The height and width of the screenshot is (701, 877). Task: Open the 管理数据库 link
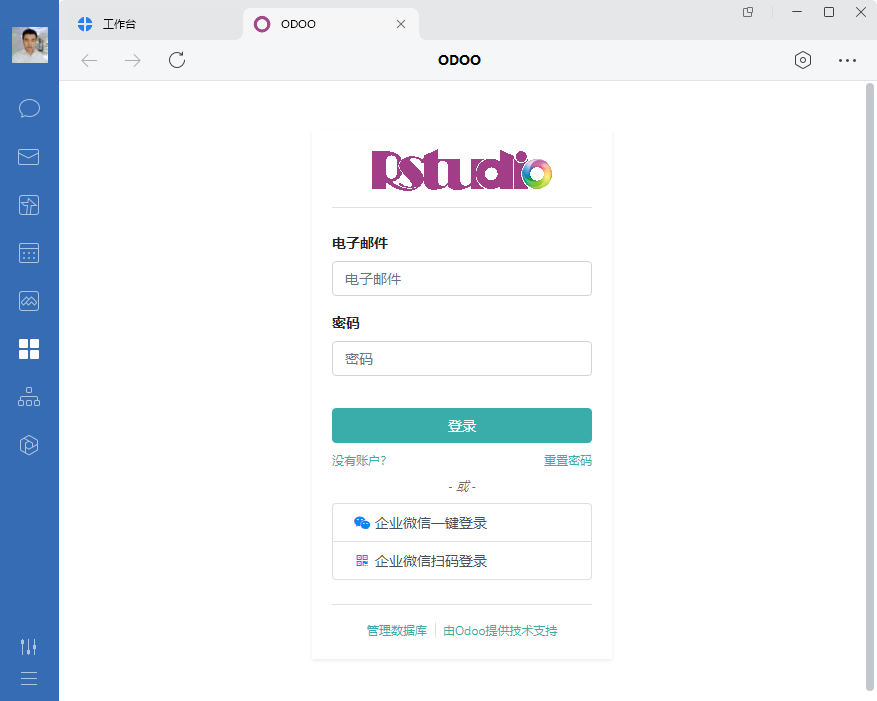tap(397, 631)
